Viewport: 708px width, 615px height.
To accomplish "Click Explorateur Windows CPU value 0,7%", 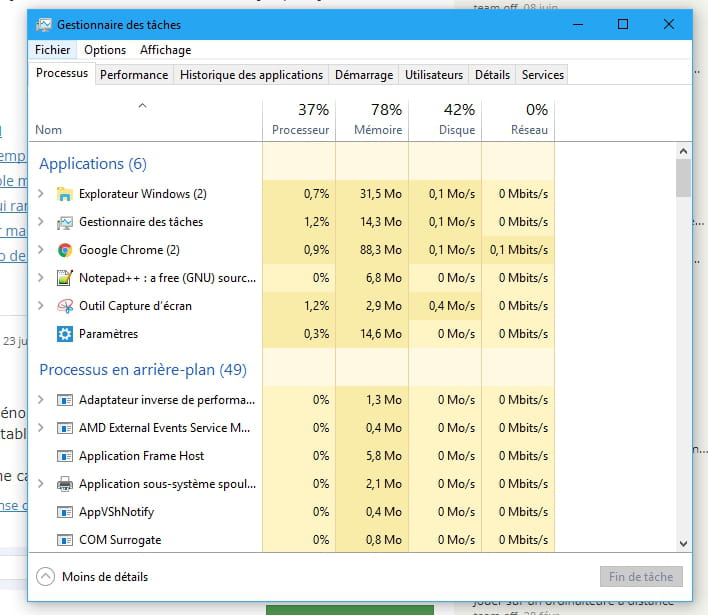I will [317, 194].
